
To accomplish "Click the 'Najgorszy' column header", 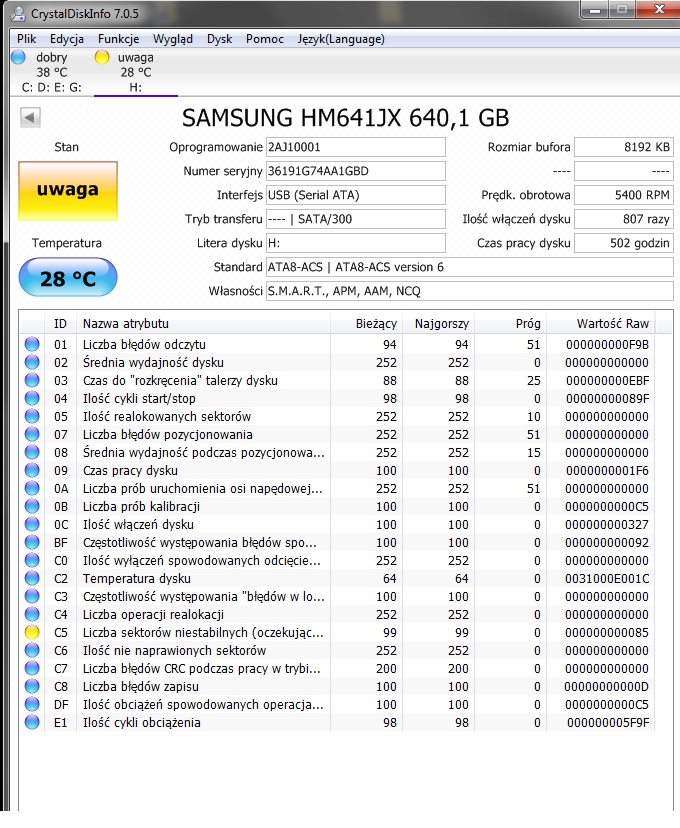I will click(438, 323).
